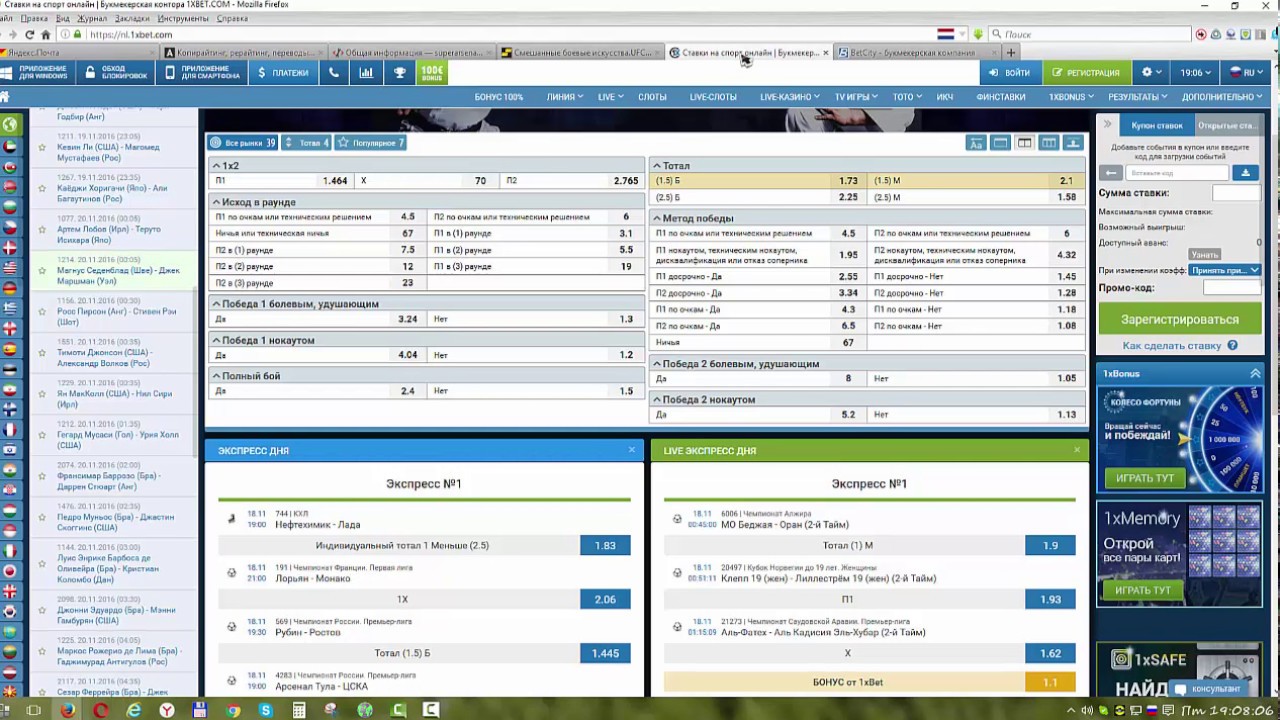Switch layout with the Aa font-size icon
1280x720 pixels.
(x=976, y=143)
